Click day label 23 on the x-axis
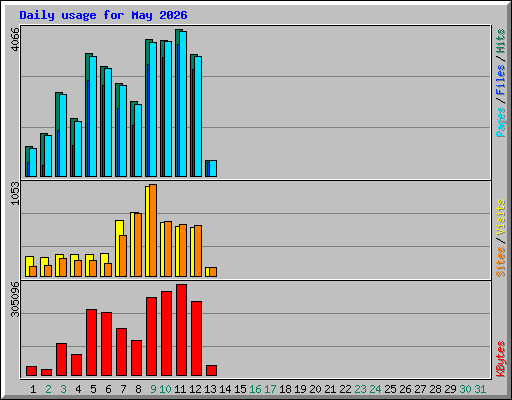Viewport: 512px width, 400px height. click(360, 389)
